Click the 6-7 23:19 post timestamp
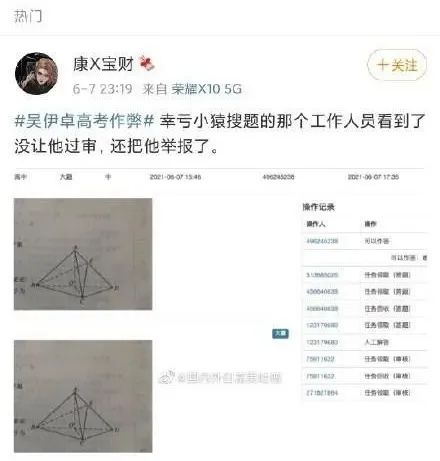 [102, 89]
